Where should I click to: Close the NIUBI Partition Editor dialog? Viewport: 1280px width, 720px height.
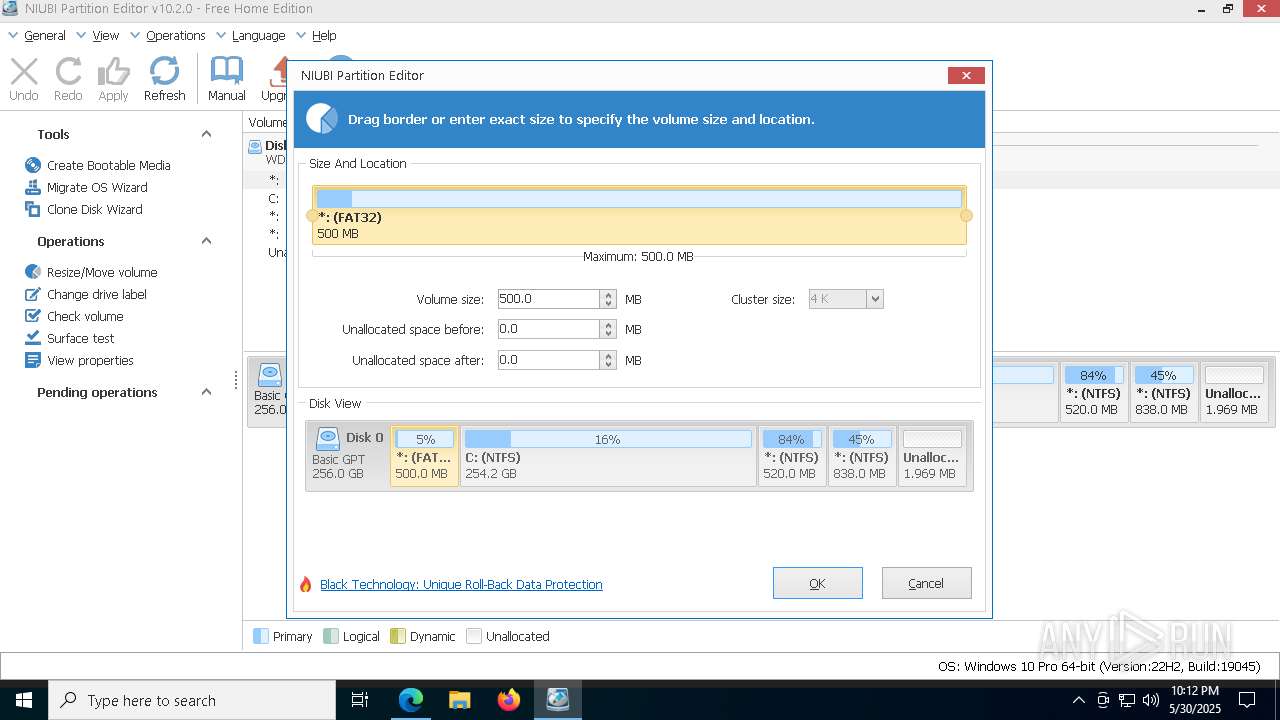[x=966, y=75]
